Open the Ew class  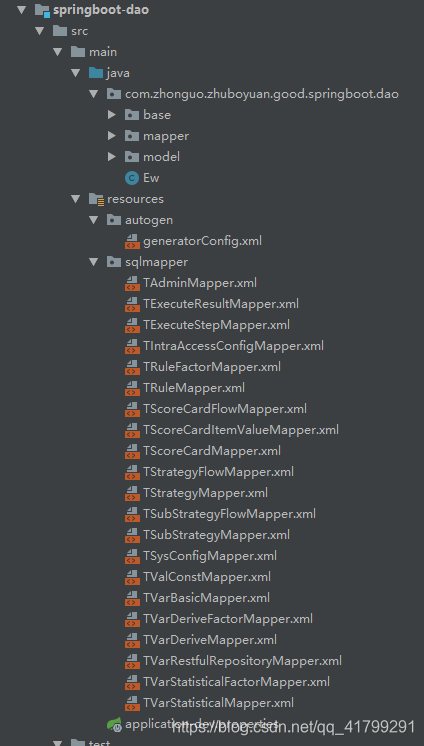pos(151,178)
